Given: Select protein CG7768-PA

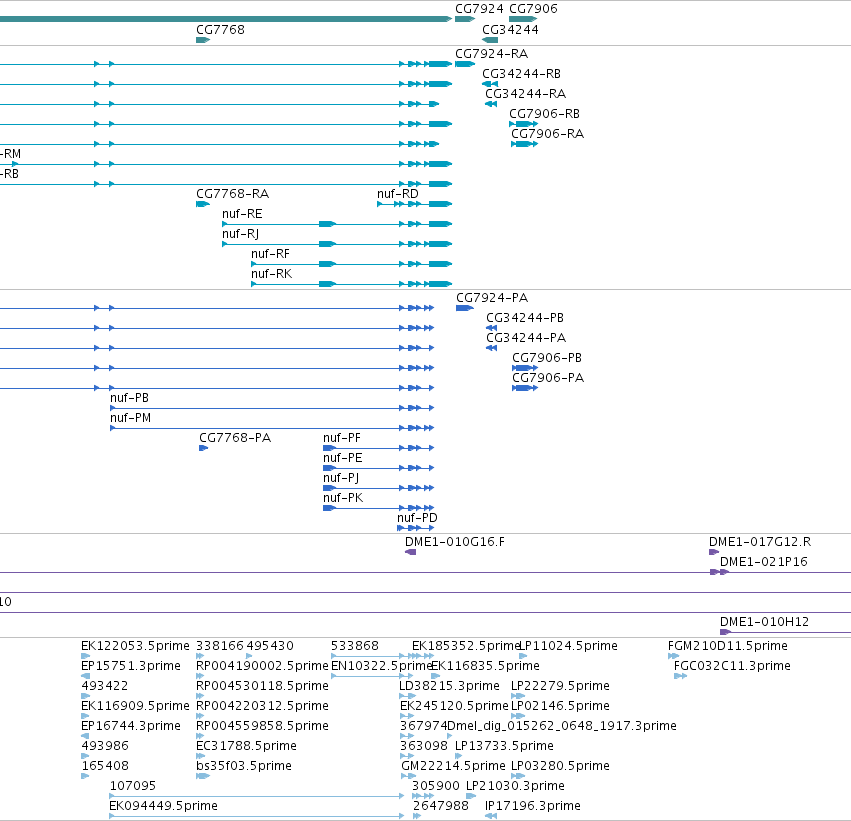Looking at the screenshot, I should (x=204, y=448).
